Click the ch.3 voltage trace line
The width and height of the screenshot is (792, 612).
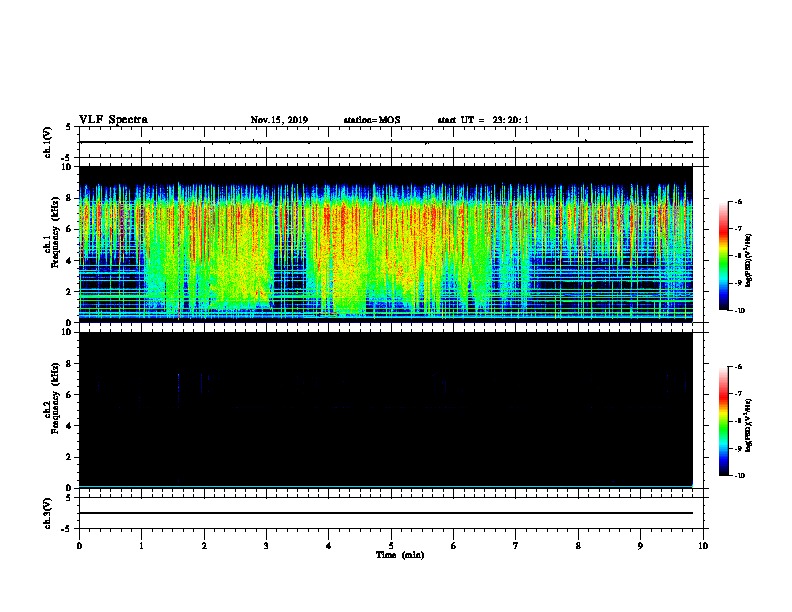[385, 513]
